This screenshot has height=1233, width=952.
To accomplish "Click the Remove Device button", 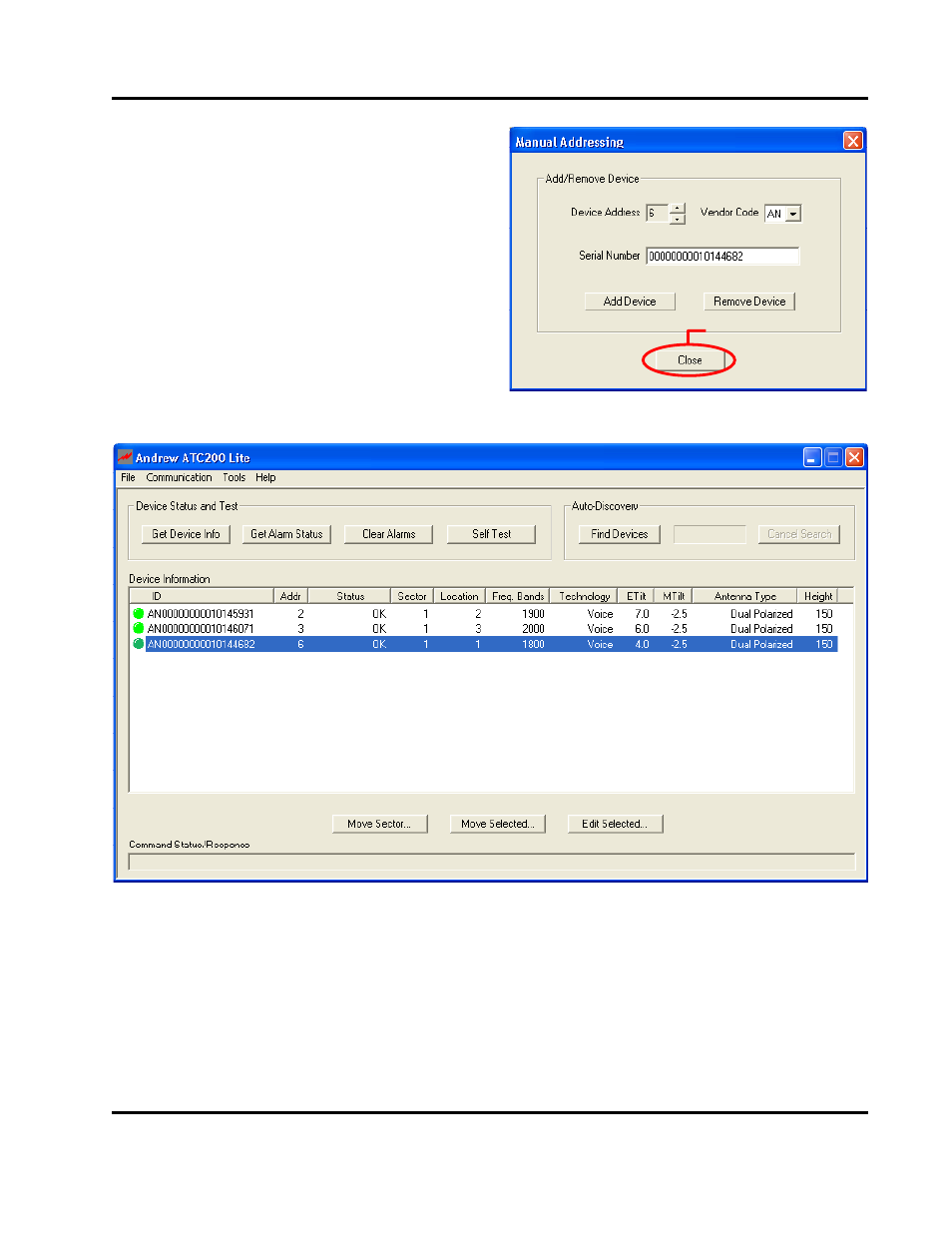I will (x=749, y=302).
